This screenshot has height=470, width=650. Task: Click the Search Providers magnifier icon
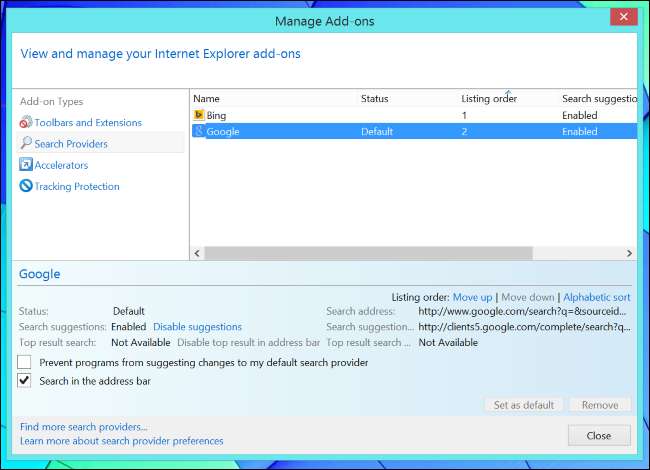pyautogui.click(x=26, y=143)
